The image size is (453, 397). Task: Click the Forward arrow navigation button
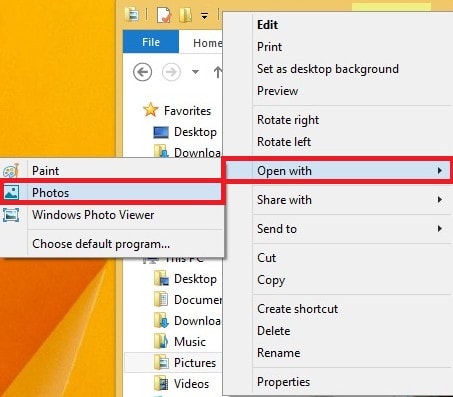point(171,72)
